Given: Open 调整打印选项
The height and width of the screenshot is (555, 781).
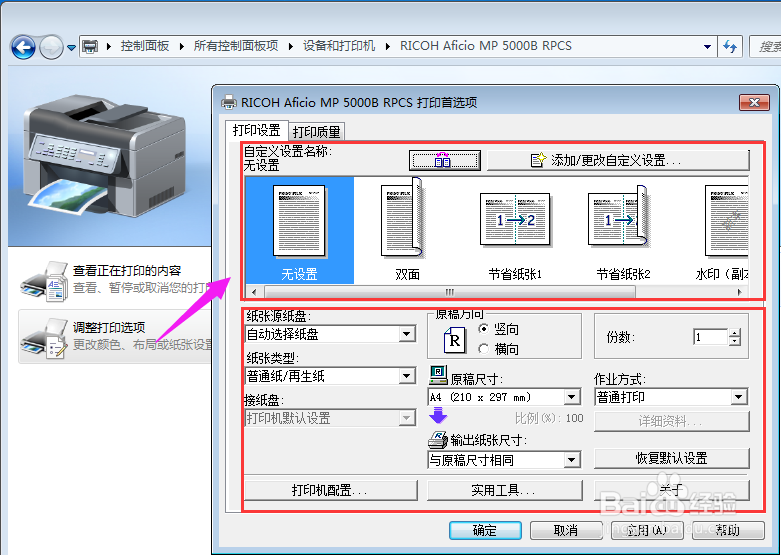Looking at the screenshot, I should tap(109, 327).
